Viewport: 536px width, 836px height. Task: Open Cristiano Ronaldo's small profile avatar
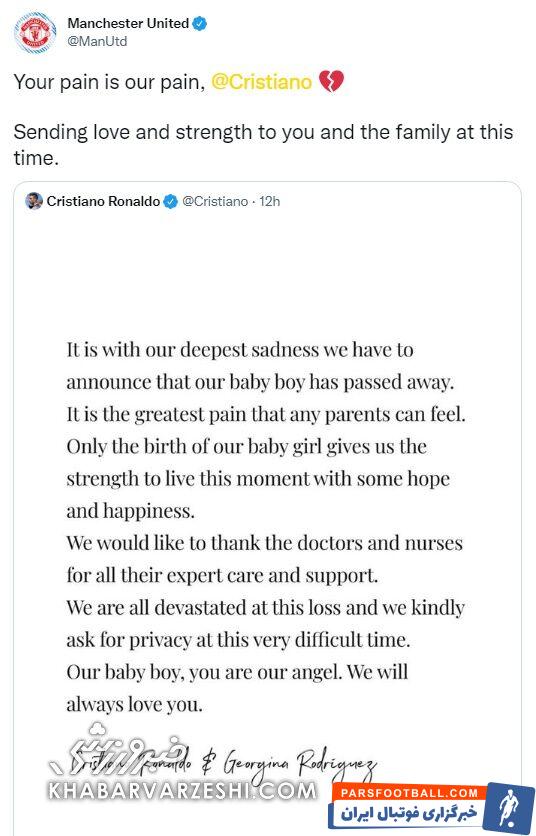click(x=34, y=201)
